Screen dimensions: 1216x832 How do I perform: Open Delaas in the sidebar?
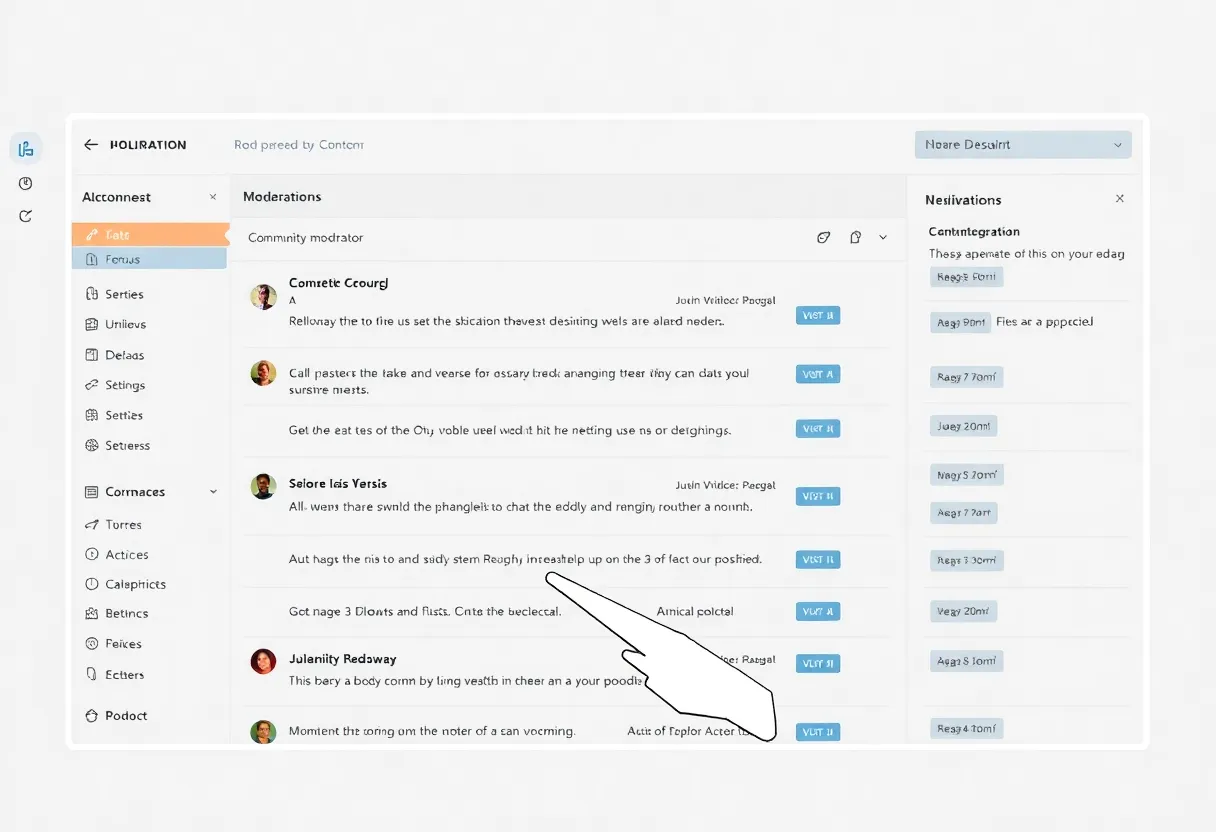click(x=125, y=355)
